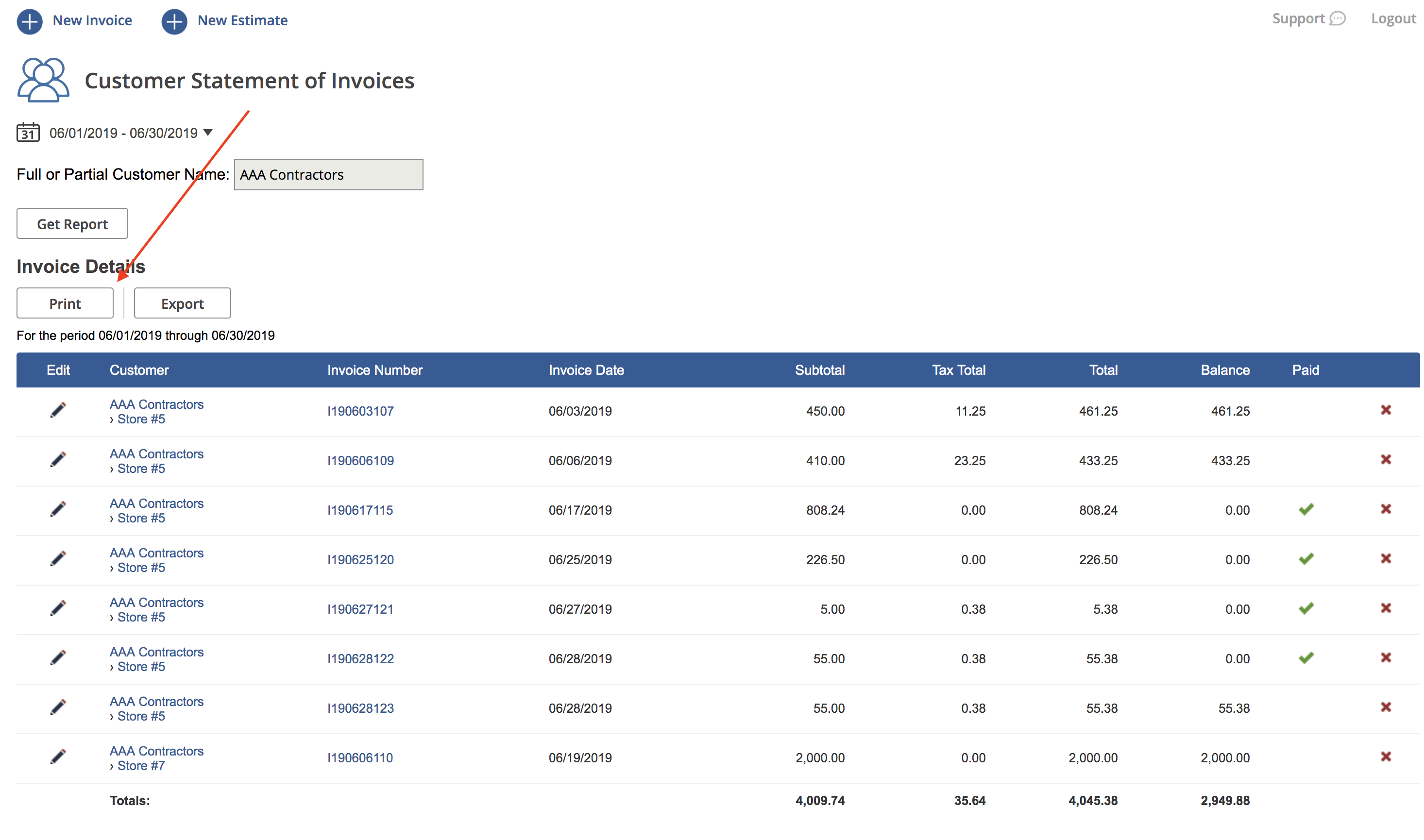1424x840 pixels.
Task: Click the customer name input field
Action: [x=328, y=174]
